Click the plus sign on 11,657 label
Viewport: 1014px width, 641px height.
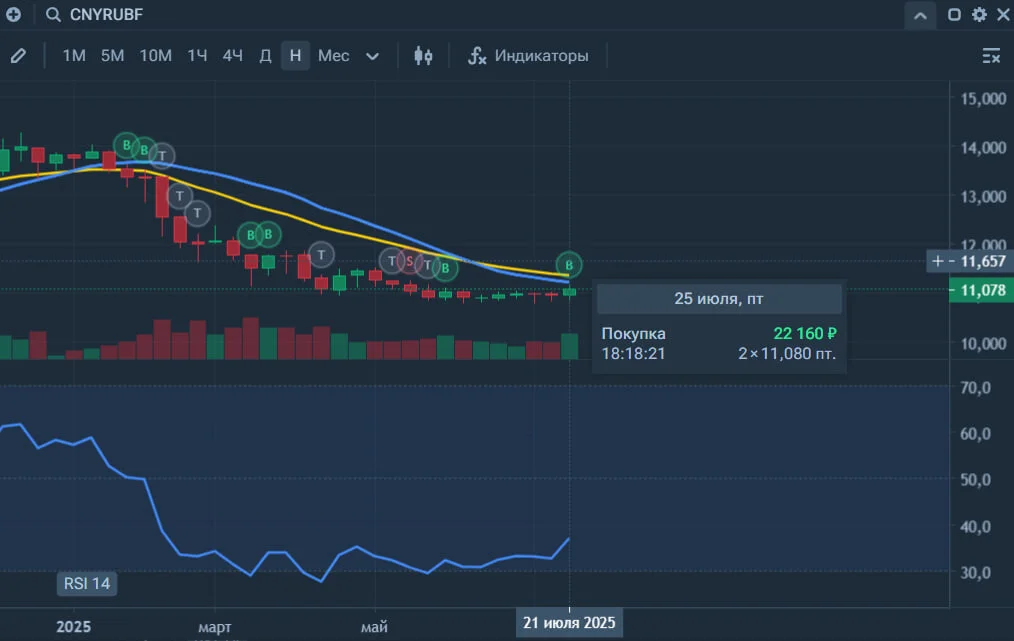coord(938,261)
